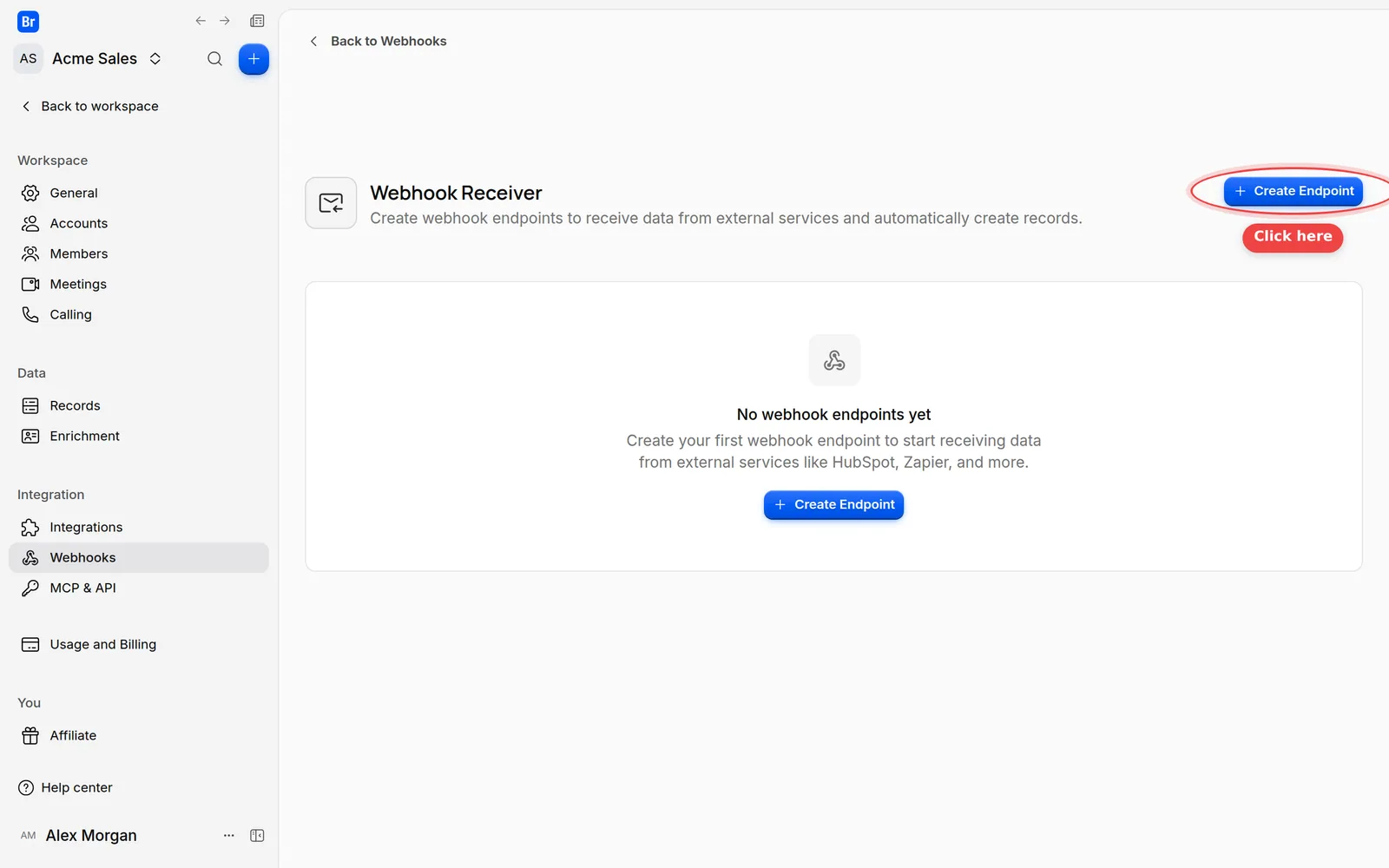Click the Affiliate gift icon
The height and width of the screenshot is (868, 1389).
(x=30, y=735)
